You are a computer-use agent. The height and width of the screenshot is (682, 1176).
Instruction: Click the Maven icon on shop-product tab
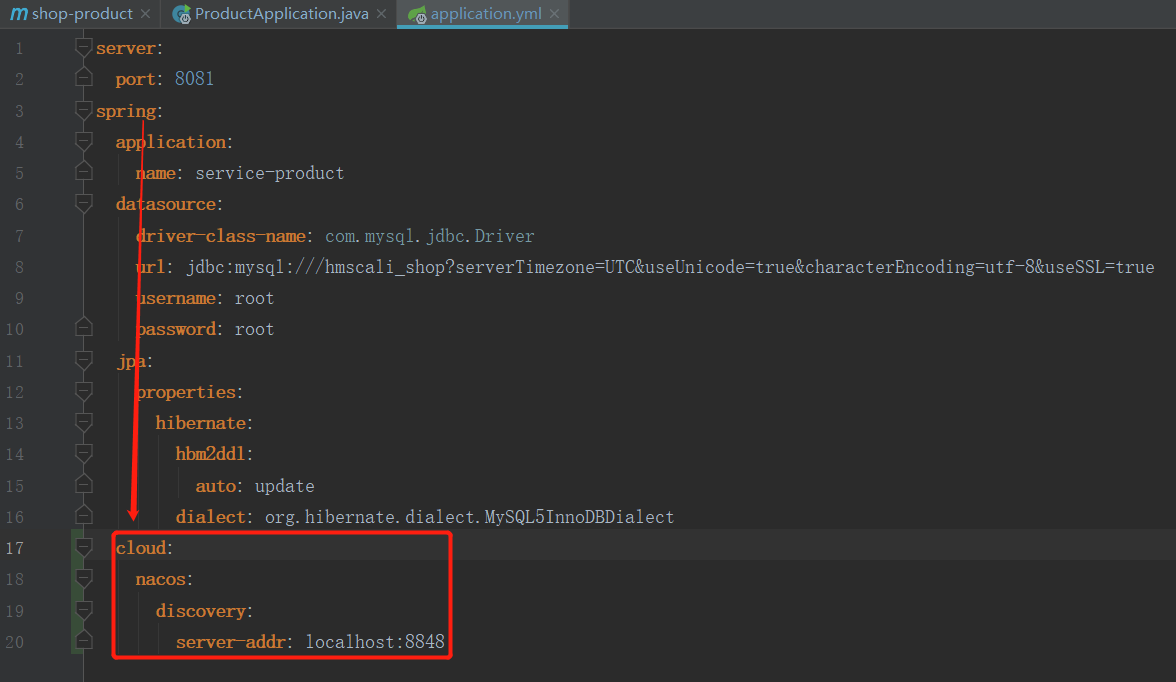pyautogui.click(x=19, y=14)
